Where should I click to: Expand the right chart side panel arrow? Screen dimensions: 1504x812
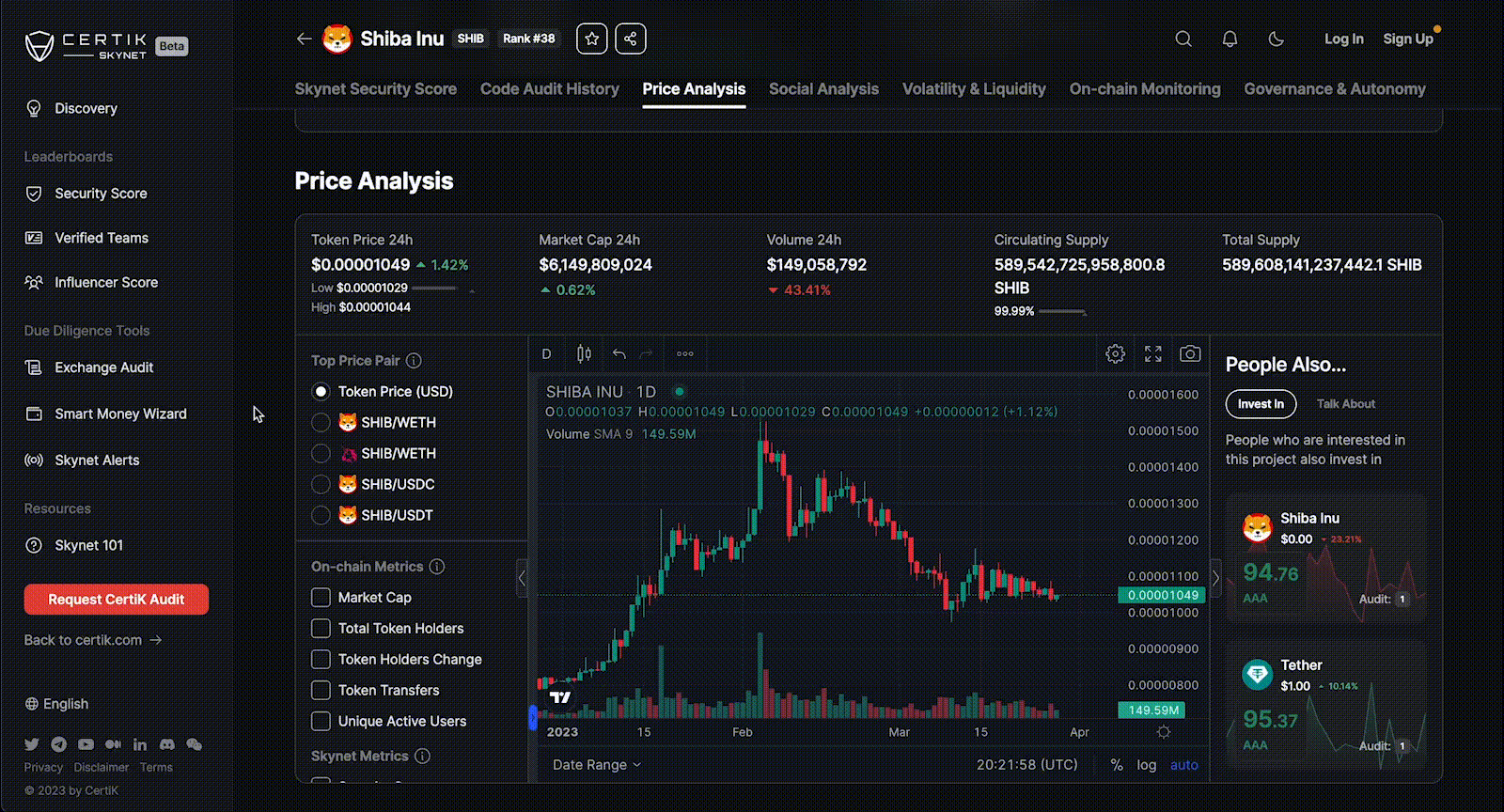pos(1216,578)
